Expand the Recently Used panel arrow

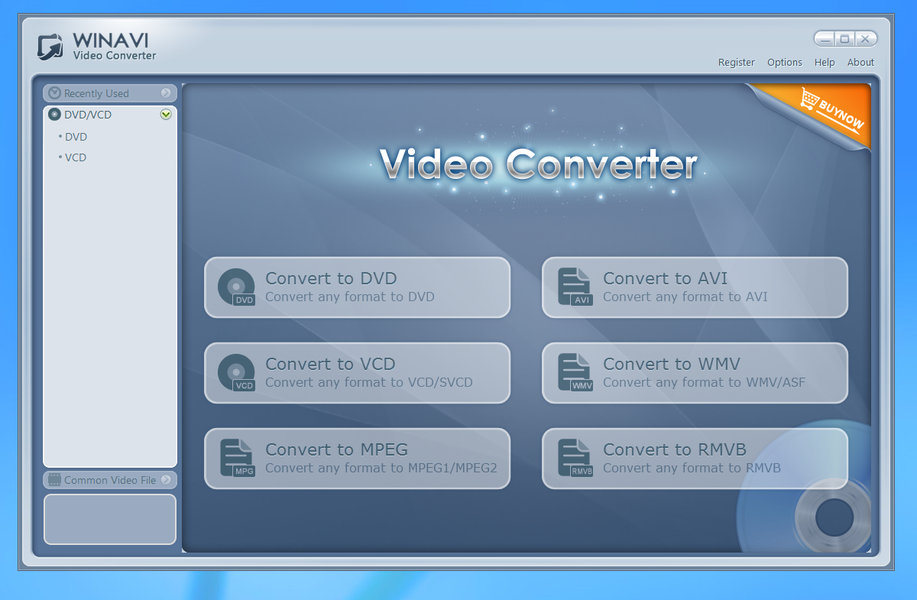(x=167, y=92)
